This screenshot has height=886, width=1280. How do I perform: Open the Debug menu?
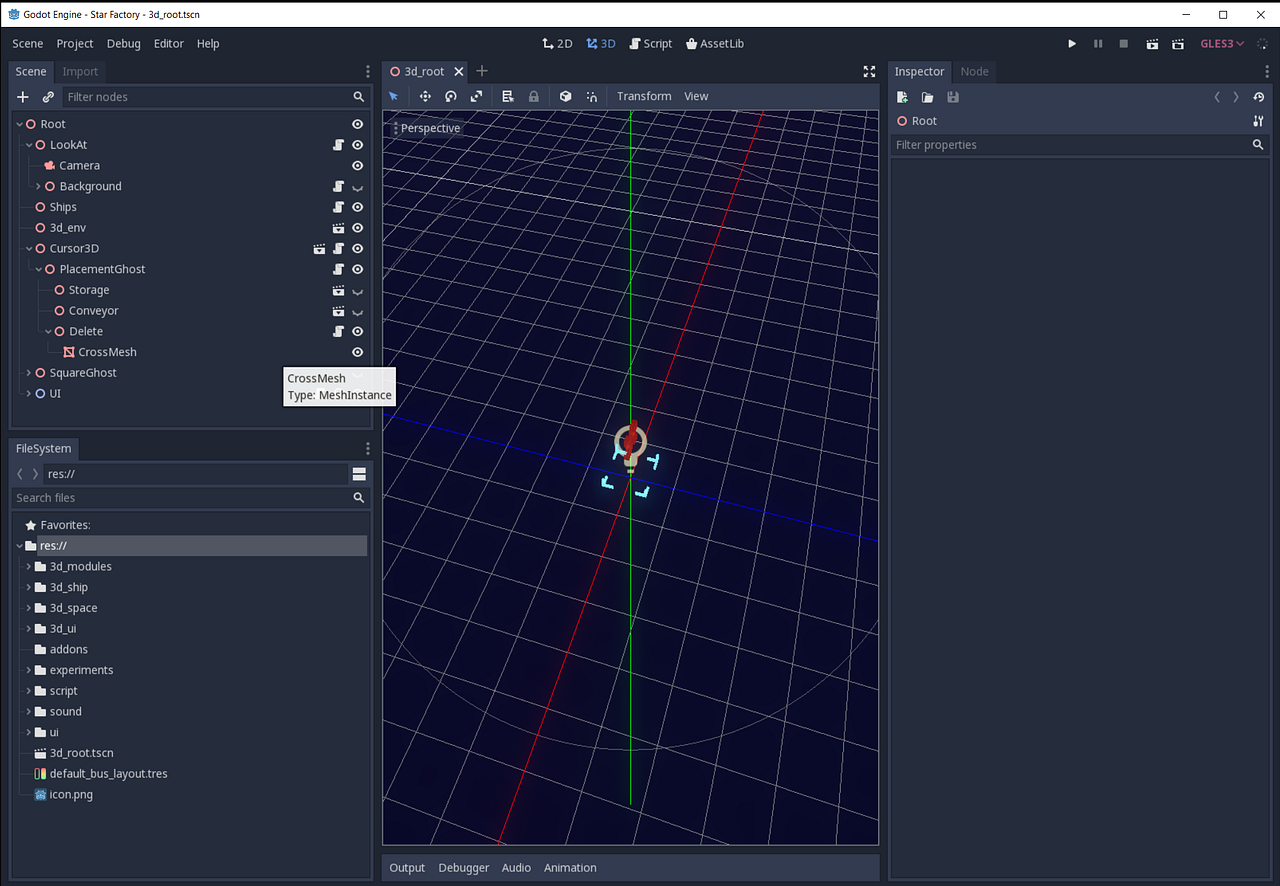[x=124, y=44]
